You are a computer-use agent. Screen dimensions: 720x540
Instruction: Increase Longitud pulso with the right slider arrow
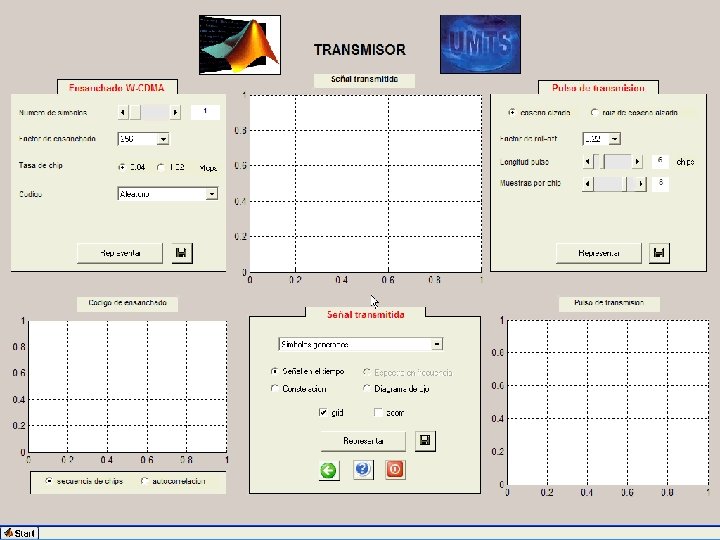(x=637, y=162)
